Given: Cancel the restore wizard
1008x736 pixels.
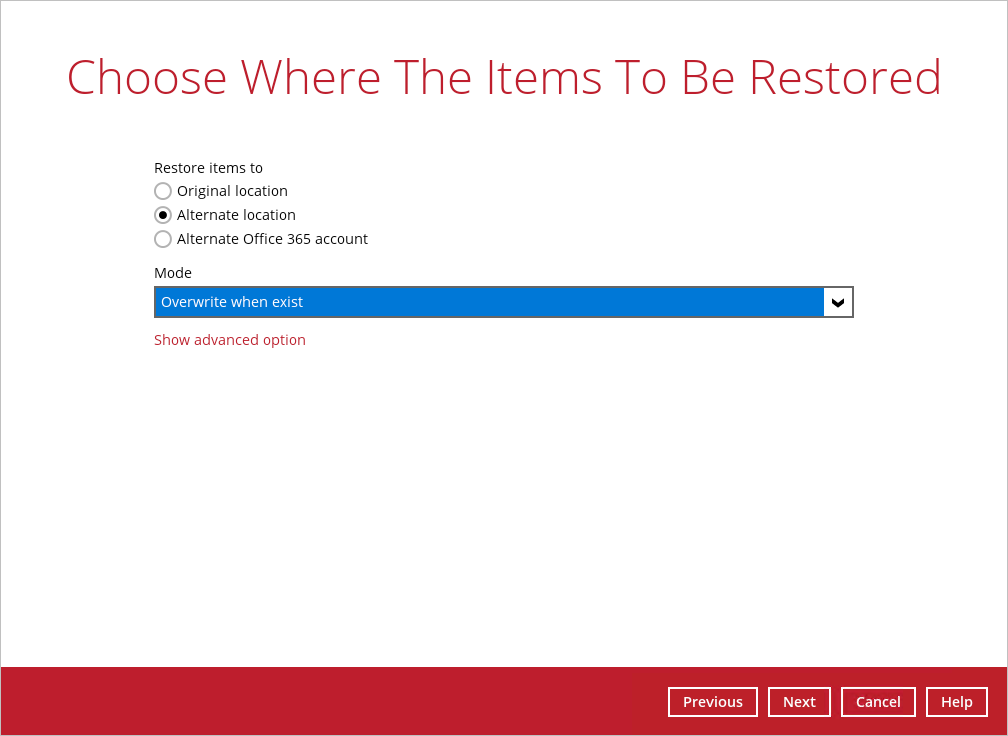Looking at the screenshot, I should coord(878,702).
